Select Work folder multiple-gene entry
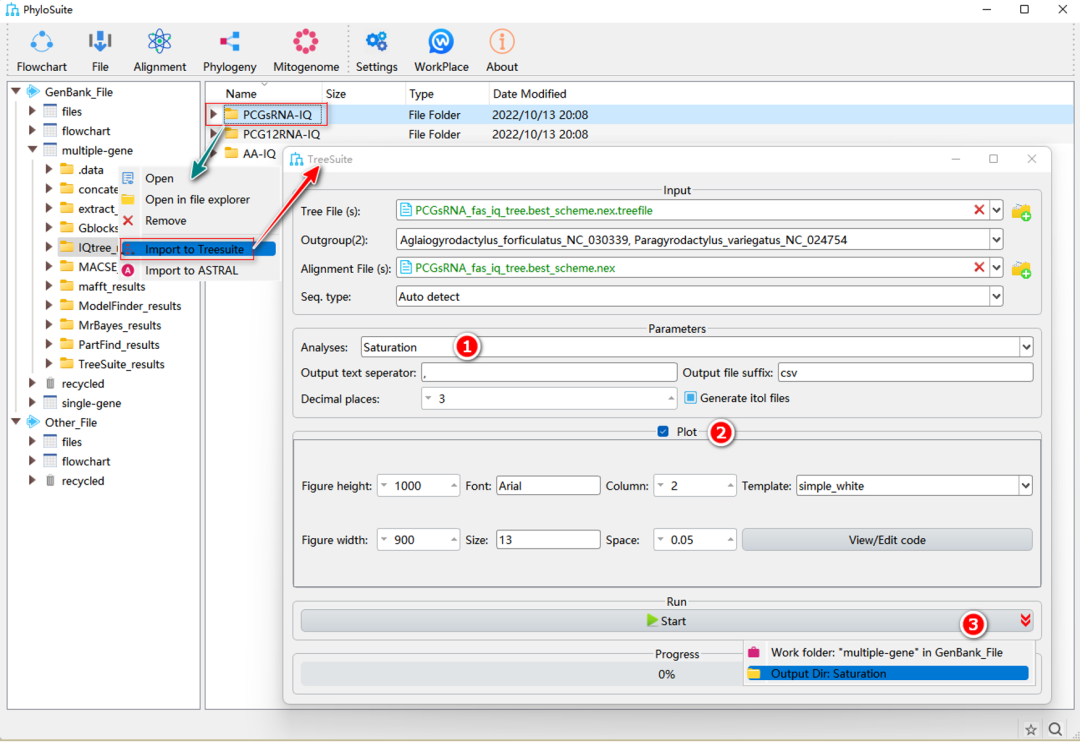 pos(886,652)
